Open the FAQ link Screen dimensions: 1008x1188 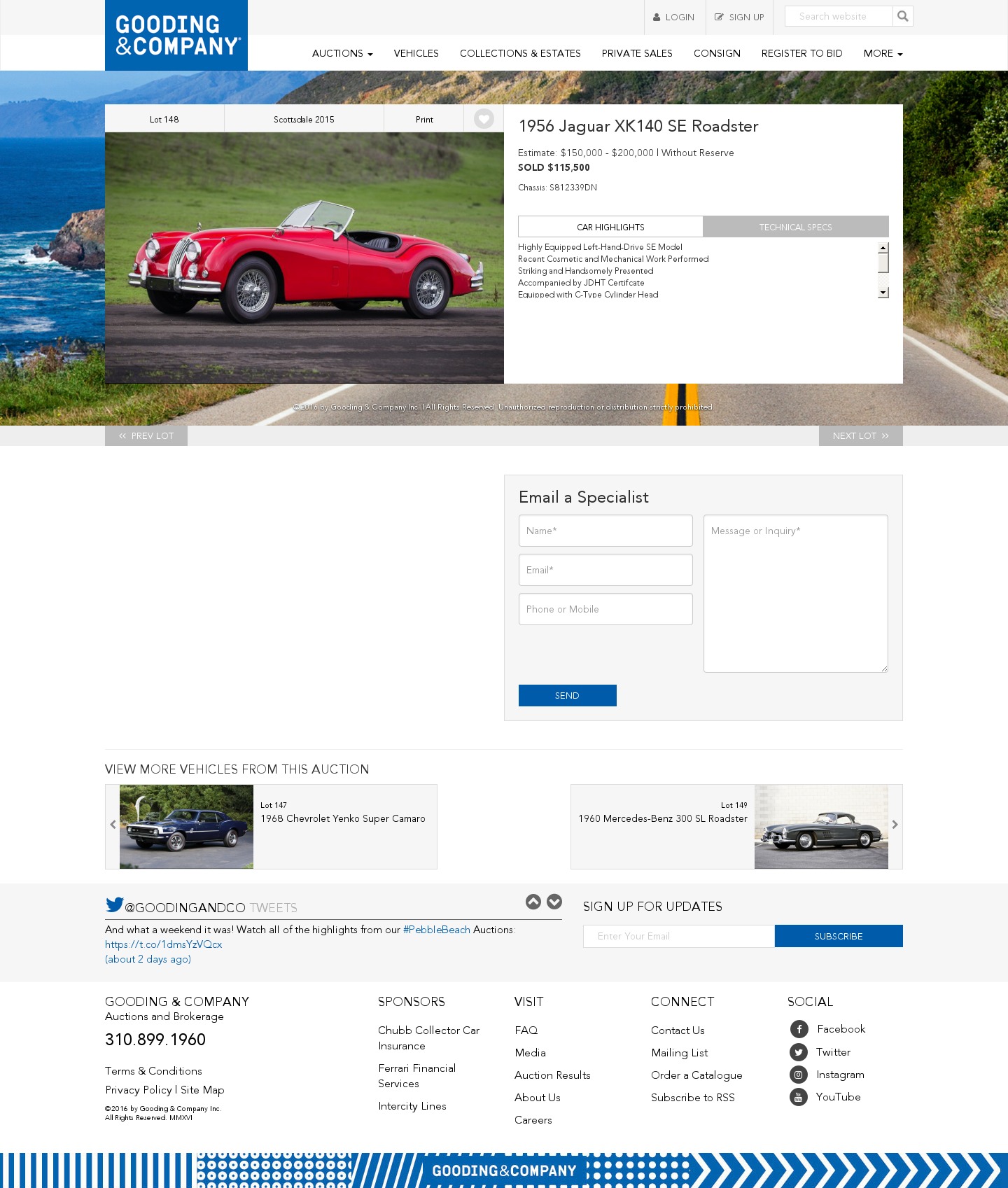(526, 1030)
